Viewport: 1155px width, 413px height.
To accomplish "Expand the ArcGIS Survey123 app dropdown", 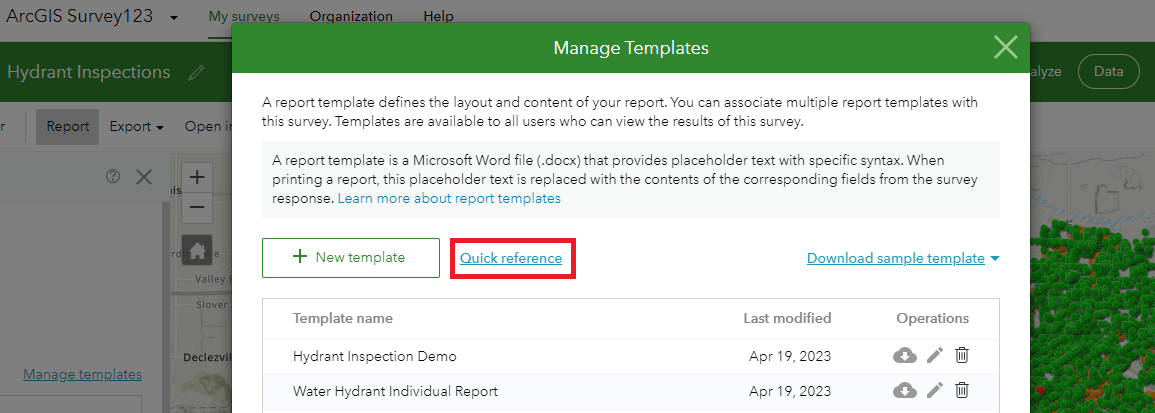I will pyautogui.click(x=174, y=18).
